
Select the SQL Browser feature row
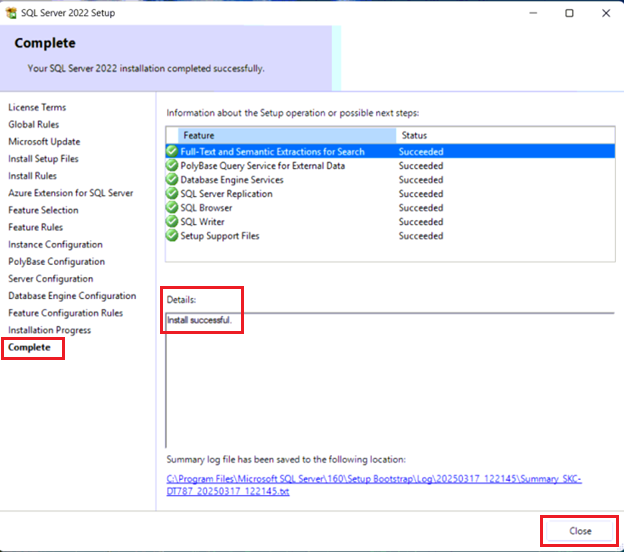tap(390, 207)
